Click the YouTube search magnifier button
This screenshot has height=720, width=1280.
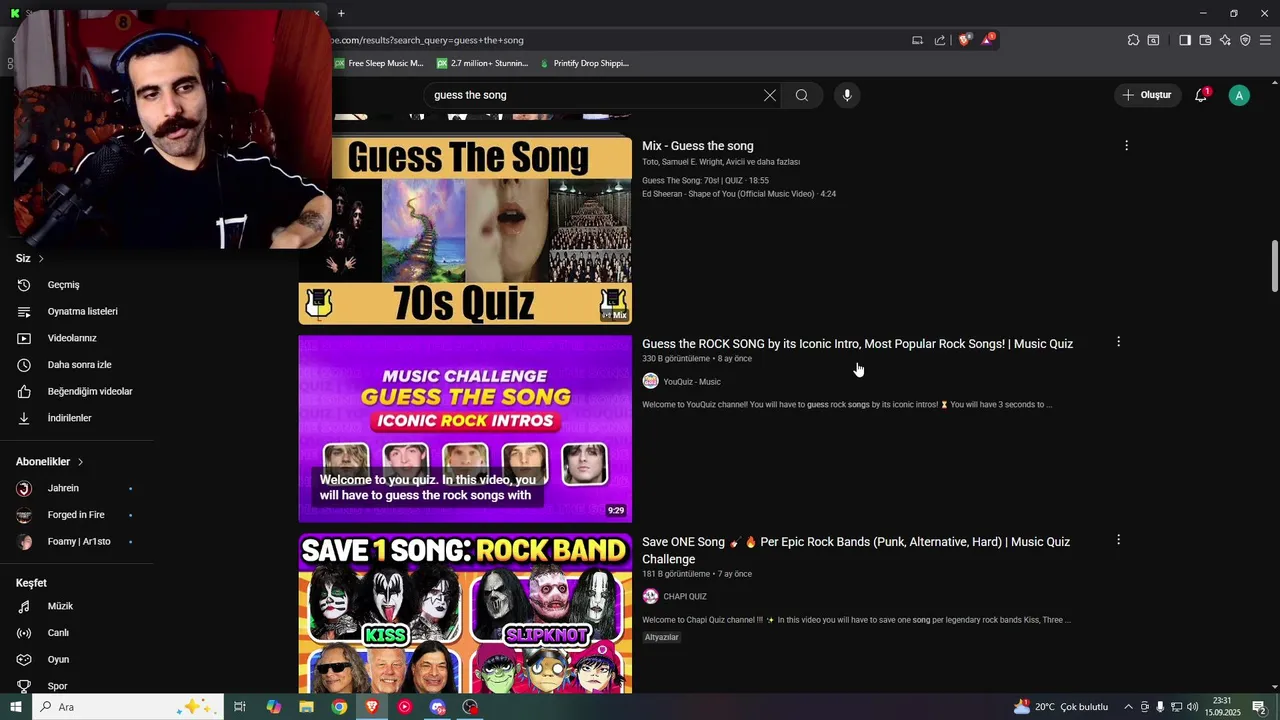click(802, 95)
